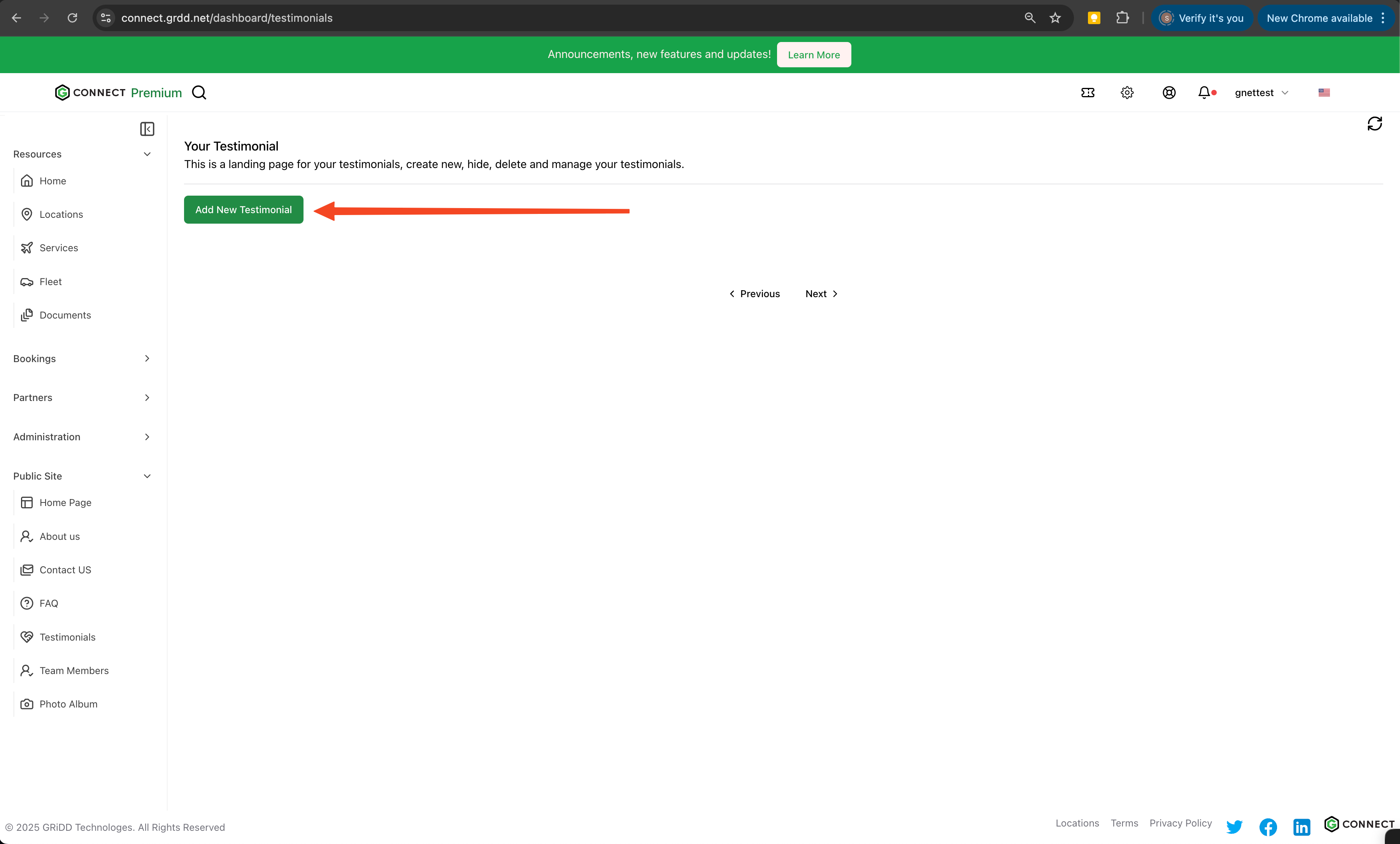Open notifications bell icon
The height and width of the screenshot is (844, 1400).
[1204, 93]
